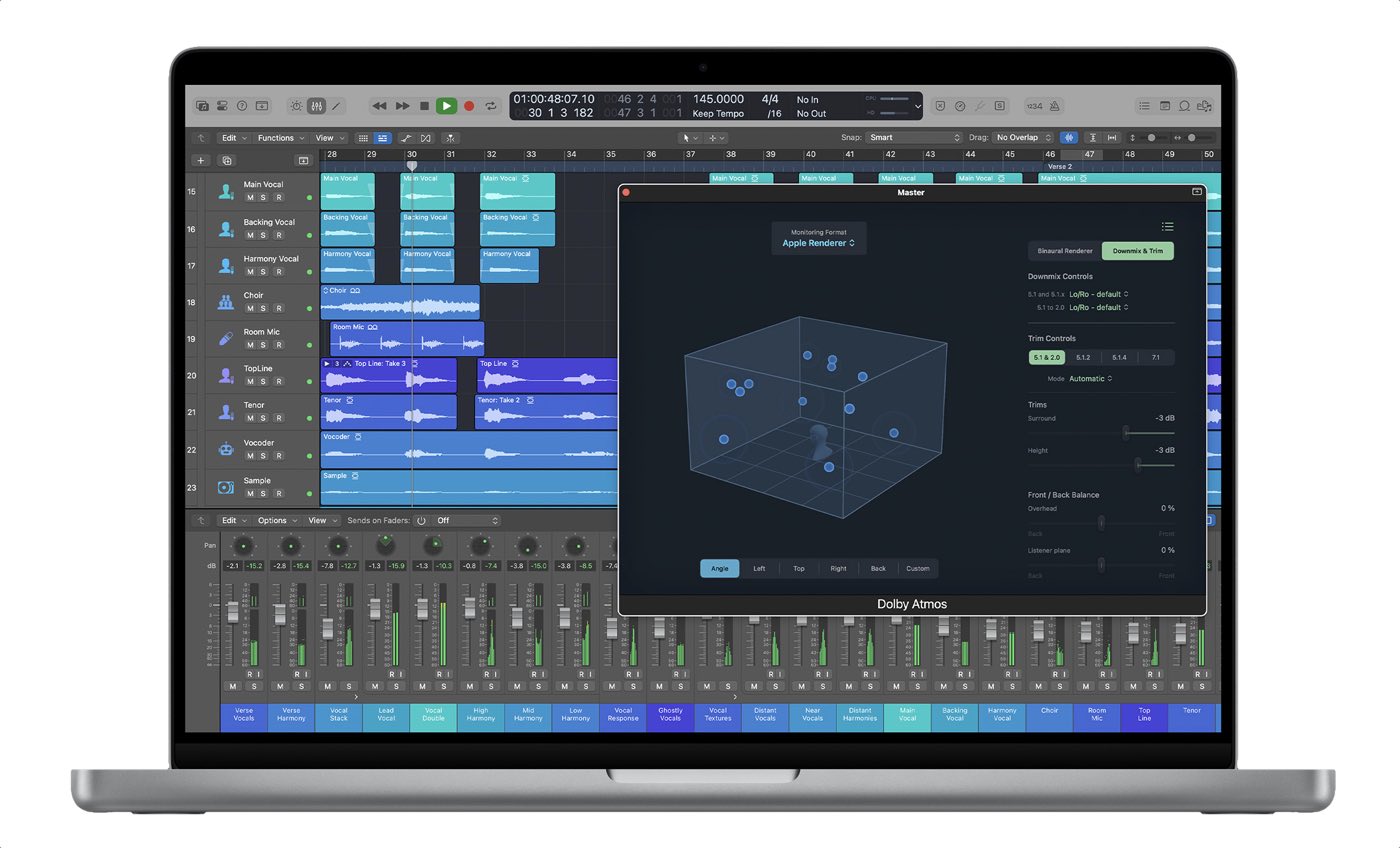
Task: Open the Snap Smart dropdown
Action: coord(914,138)
